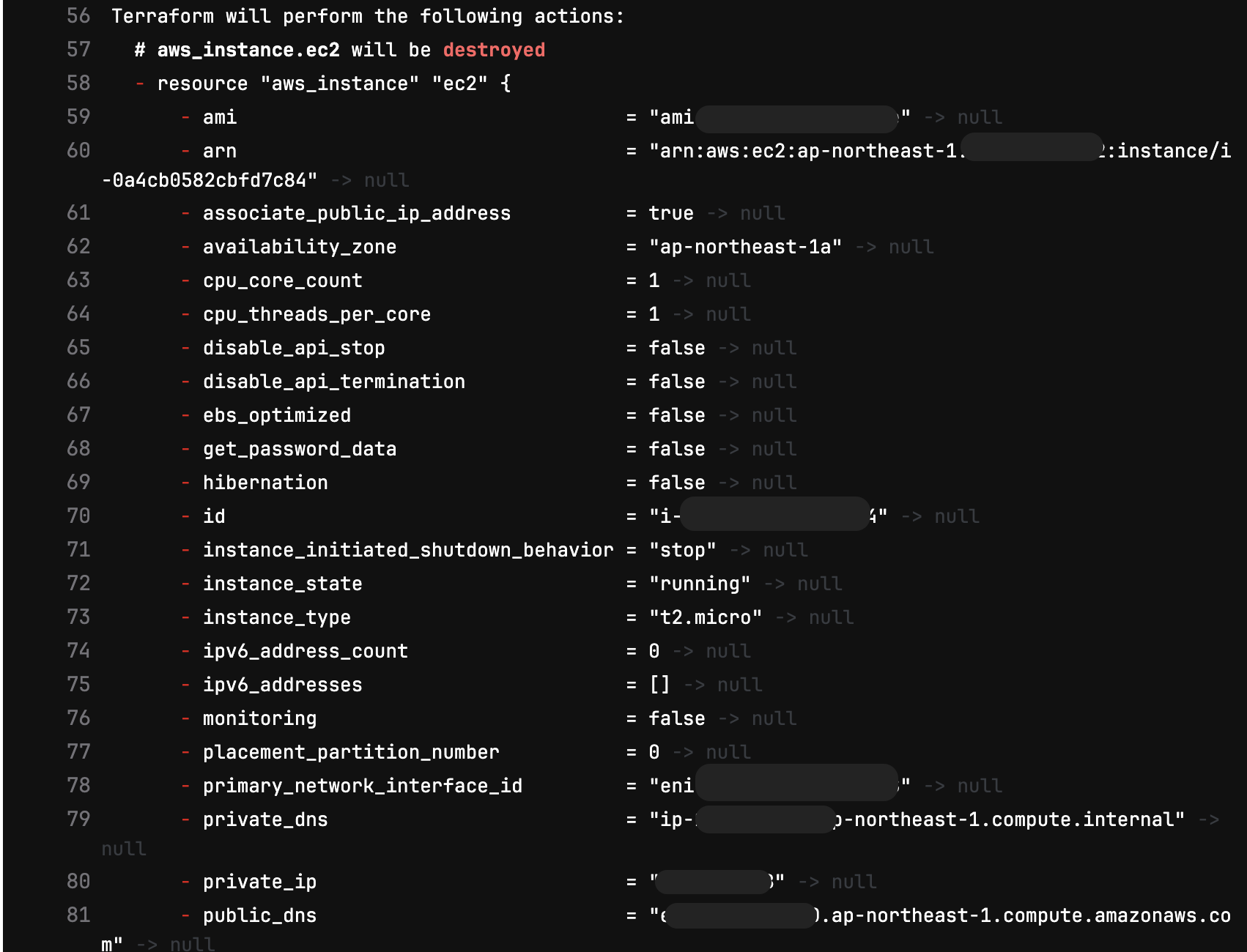
Task: Click the "running" instance state value
Action: 700,584
